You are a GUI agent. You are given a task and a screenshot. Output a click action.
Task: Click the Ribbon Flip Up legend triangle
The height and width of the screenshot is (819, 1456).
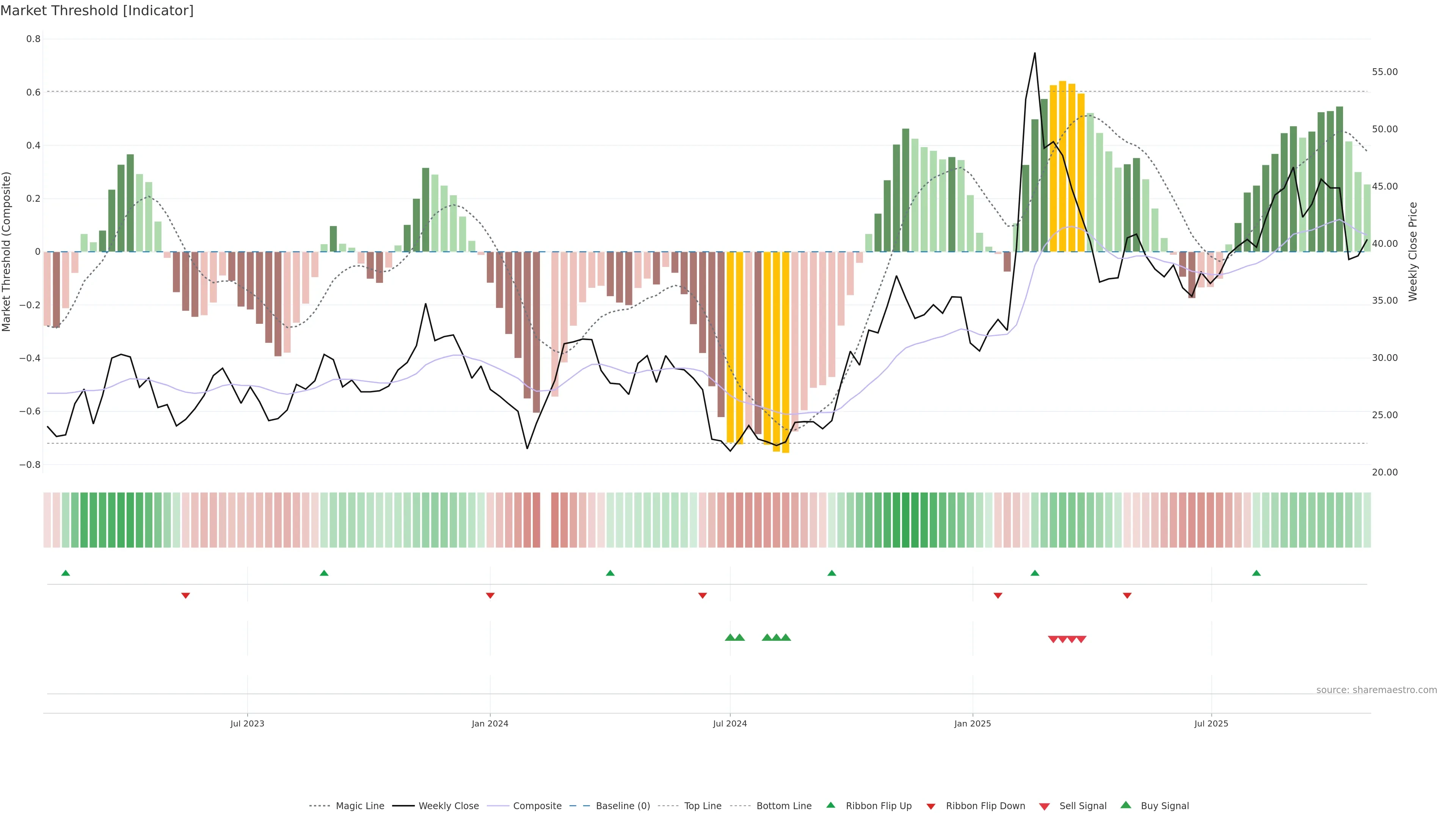point(830,805)
